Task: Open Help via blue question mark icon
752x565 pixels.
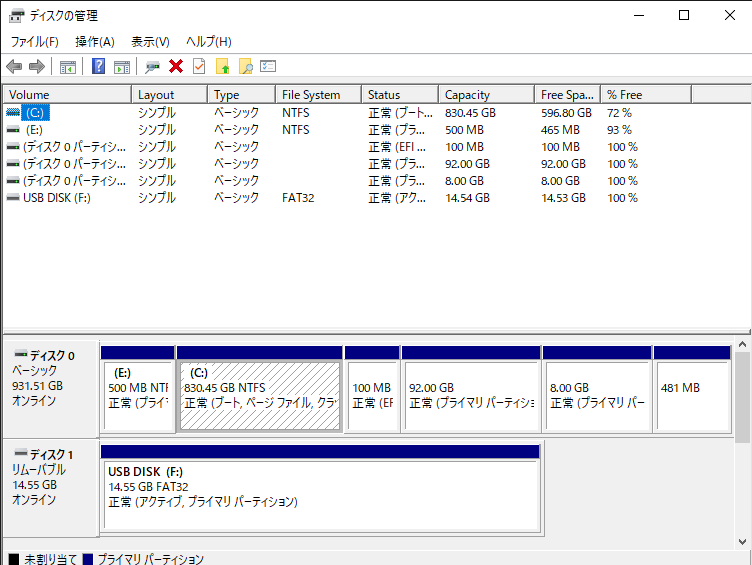Action: [x=98, y=66]
